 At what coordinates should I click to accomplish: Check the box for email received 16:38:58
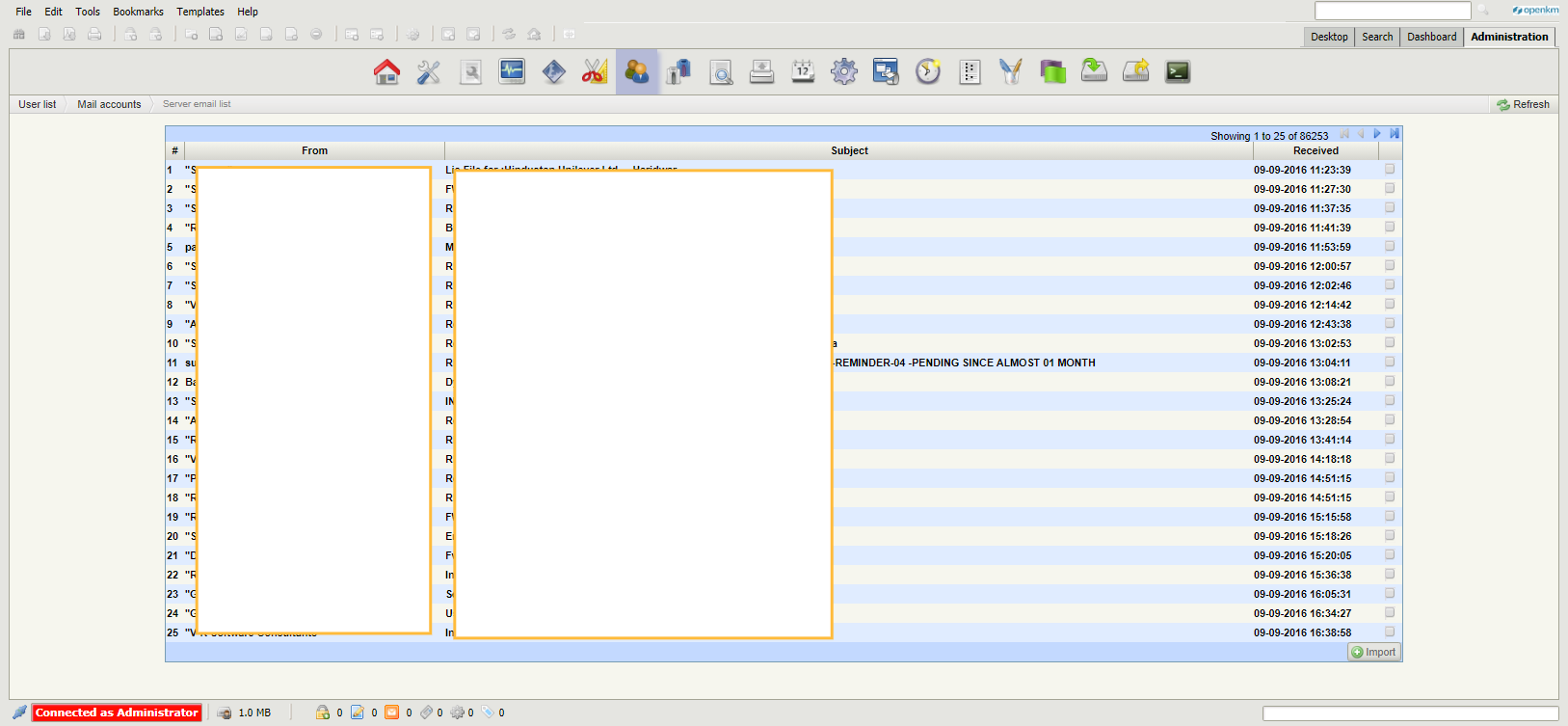click(x=1390, y=632)
